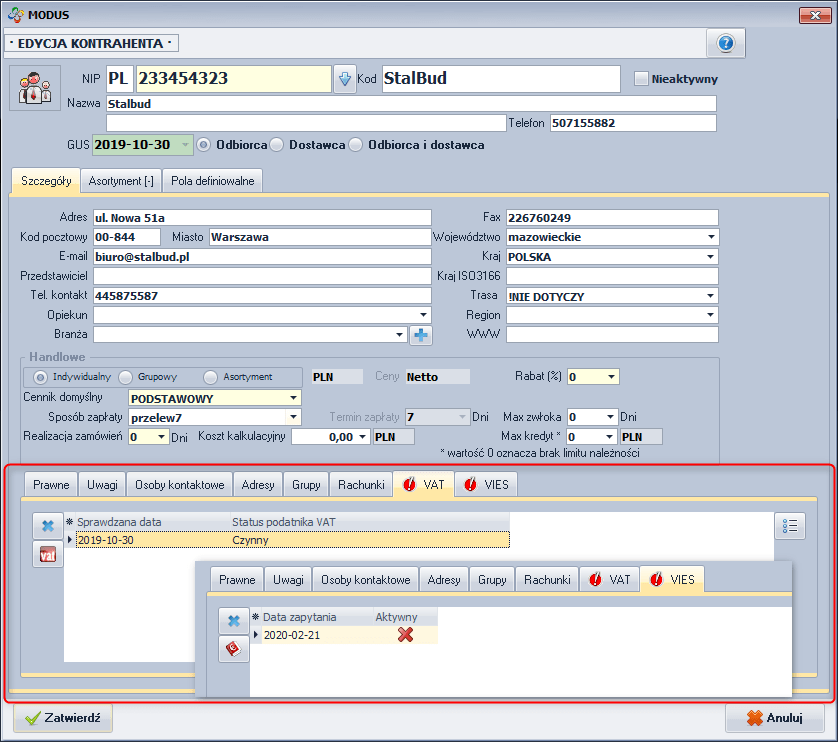Expand the Opiekun dropdown
Image resolution: width=838 pixels, height=742 pixels.
click(423, 315)
